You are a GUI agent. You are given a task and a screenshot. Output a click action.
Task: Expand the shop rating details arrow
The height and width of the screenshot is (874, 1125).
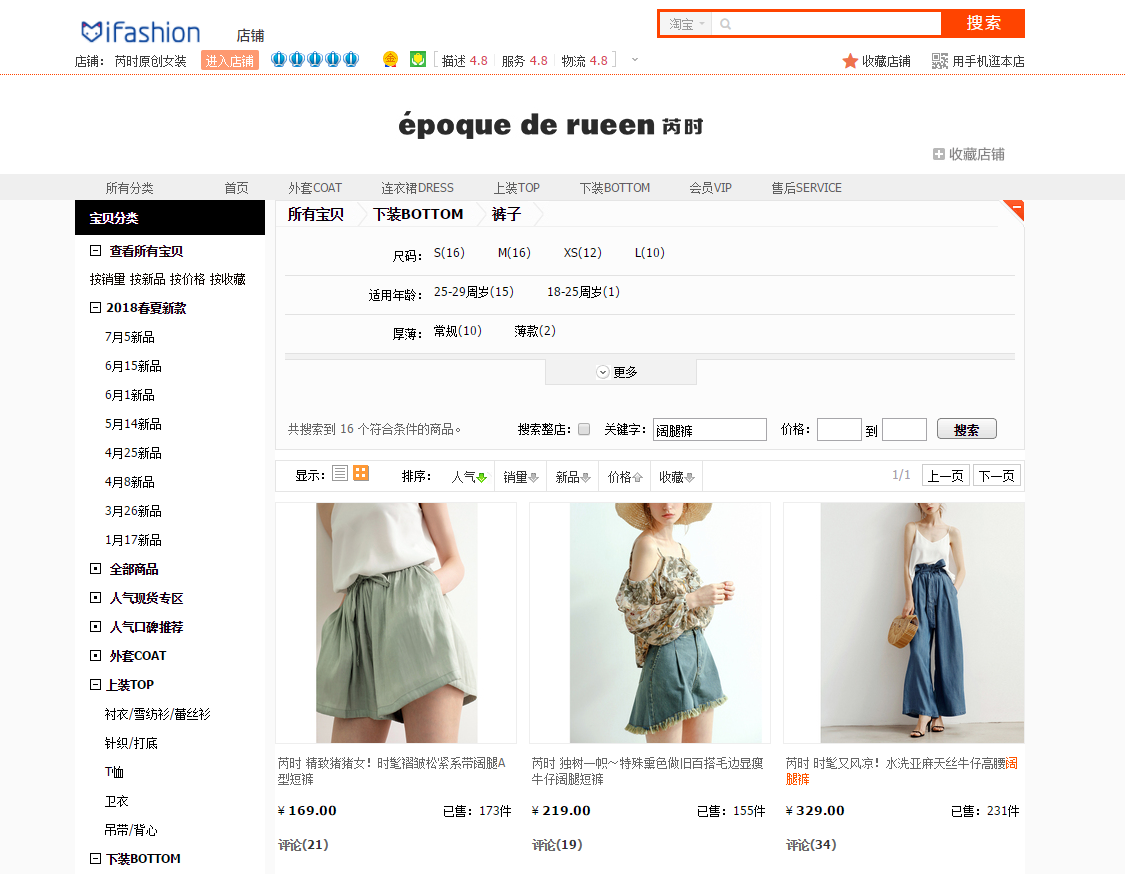click(x=635, y=60)
